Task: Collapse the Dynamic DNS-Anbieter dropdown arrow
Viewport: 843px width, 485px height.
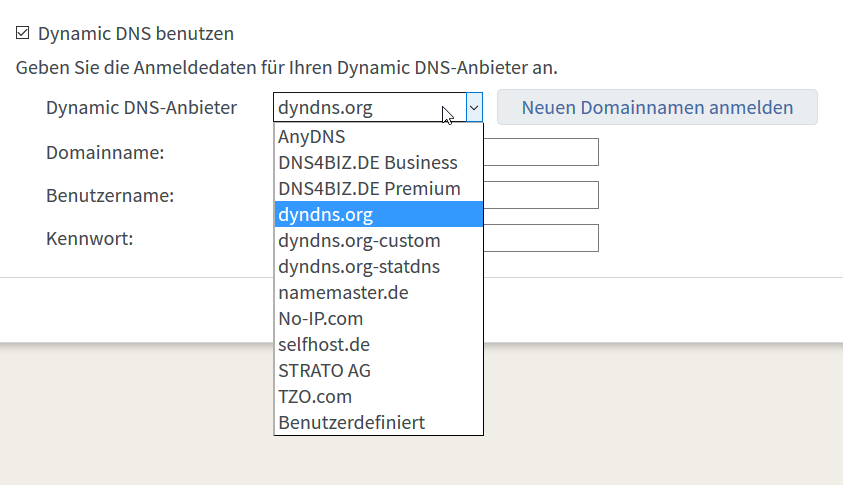Action: [474, 108]
